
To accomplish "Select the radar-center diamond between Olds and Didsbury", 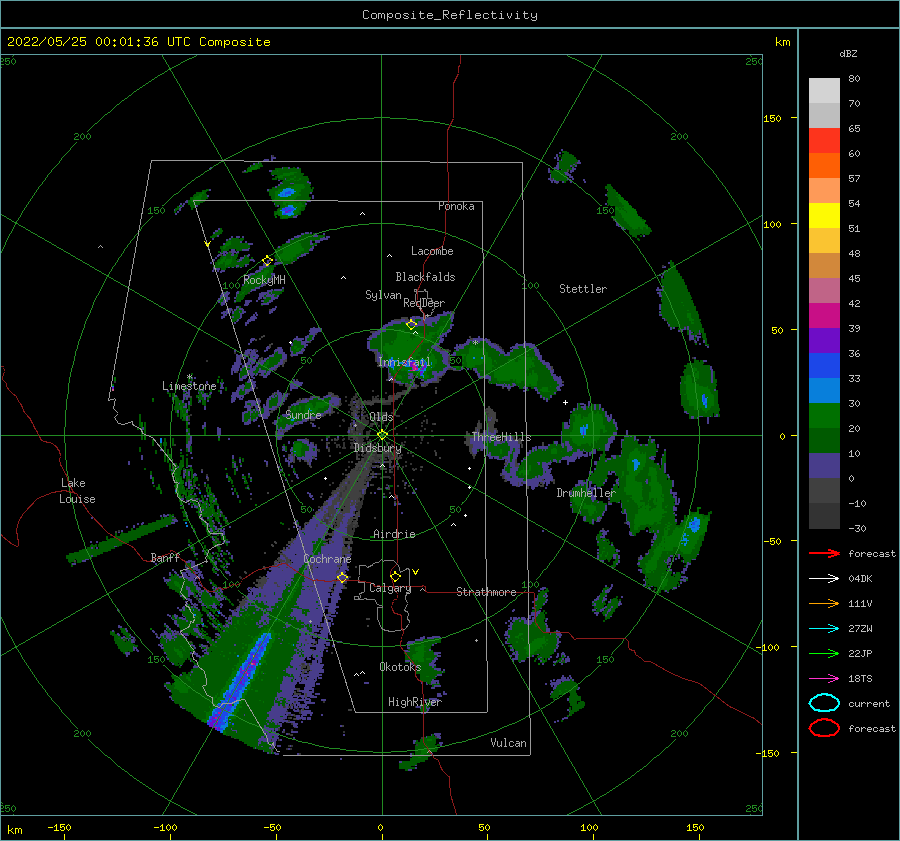I will tap(382, 435).
